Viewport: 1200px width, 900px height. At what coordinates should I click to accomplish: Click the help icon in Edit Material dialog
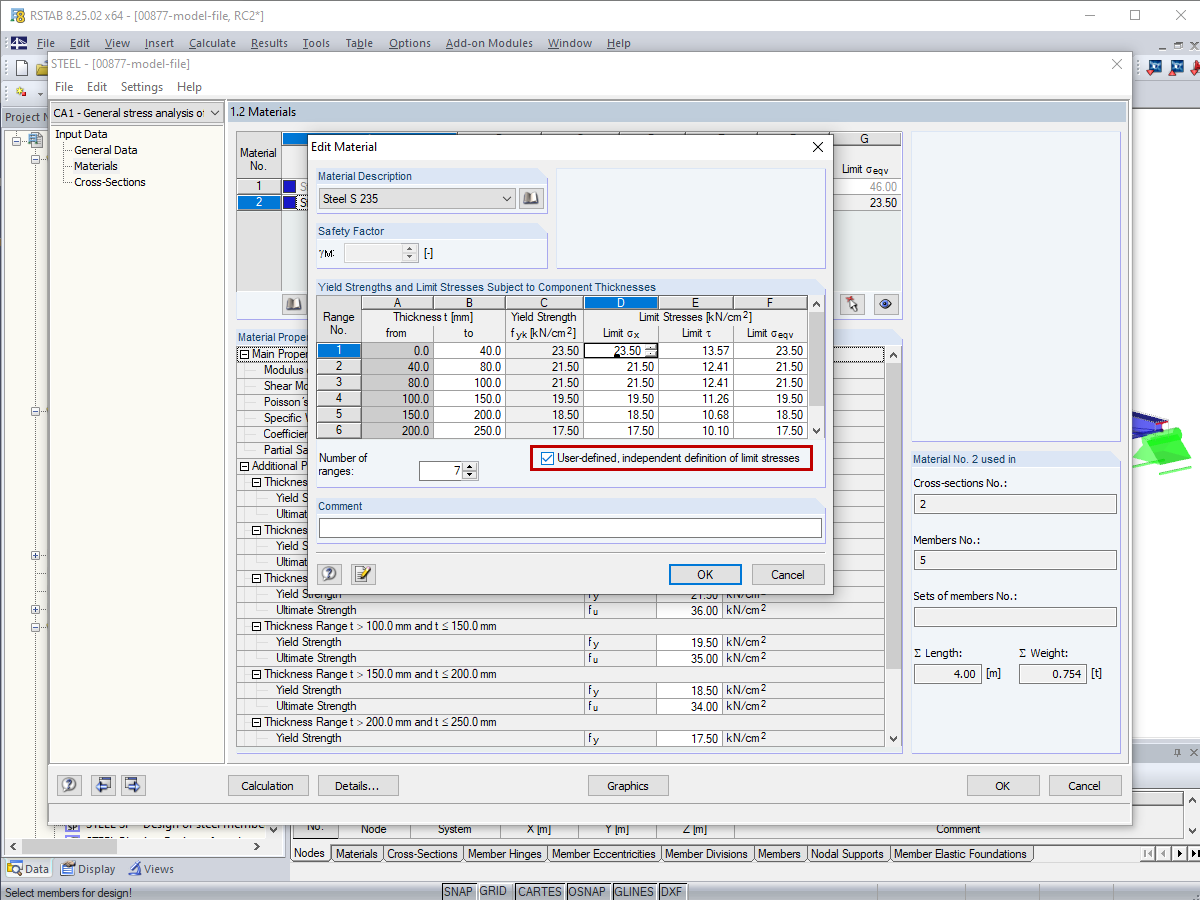[329, 574]
